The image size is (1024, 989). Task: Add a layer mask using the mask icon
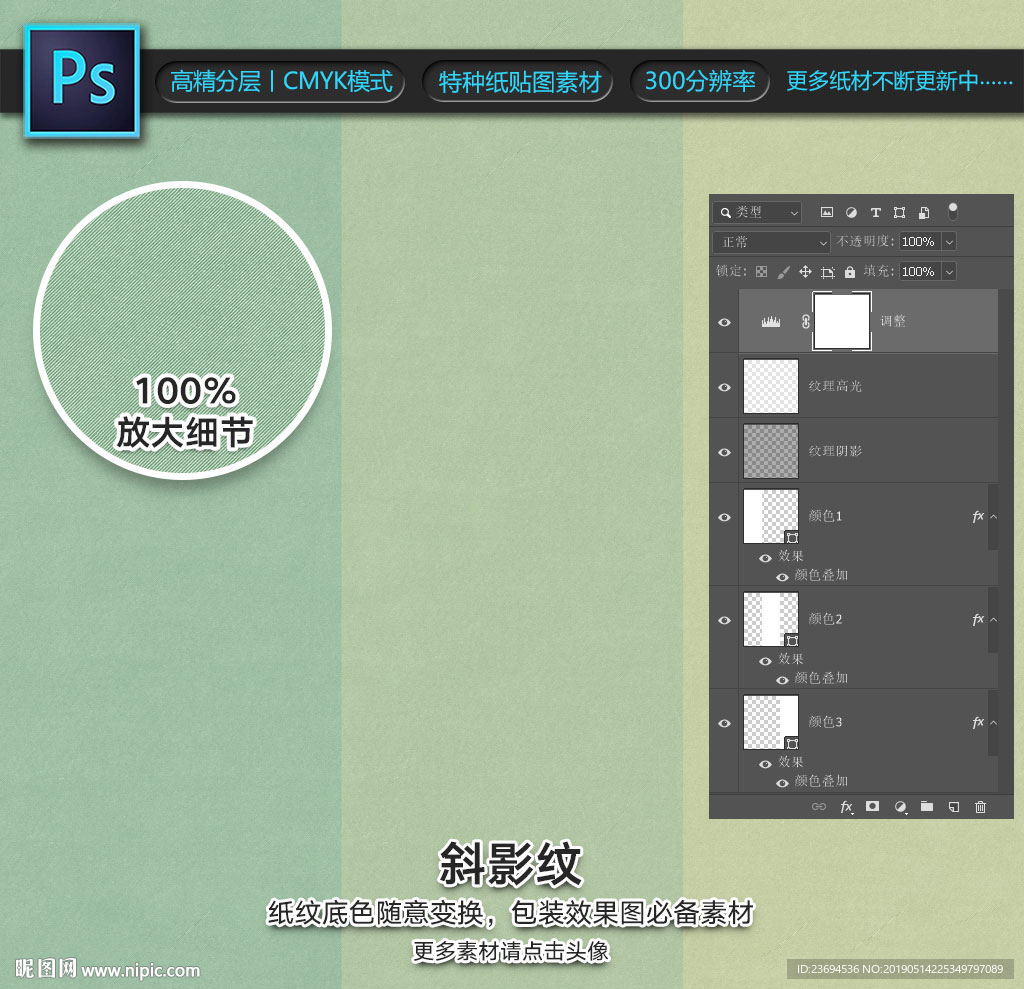click(x=872, y=806)
